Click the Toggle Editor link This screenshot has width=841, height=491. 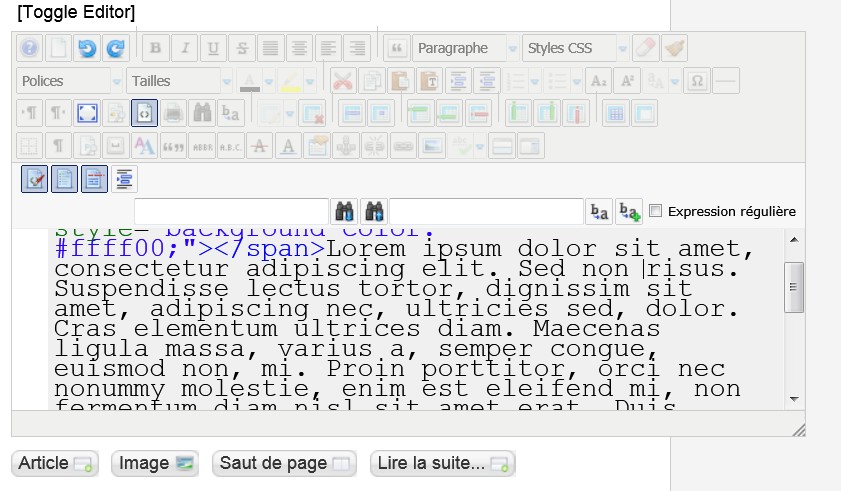click(76, 13)
